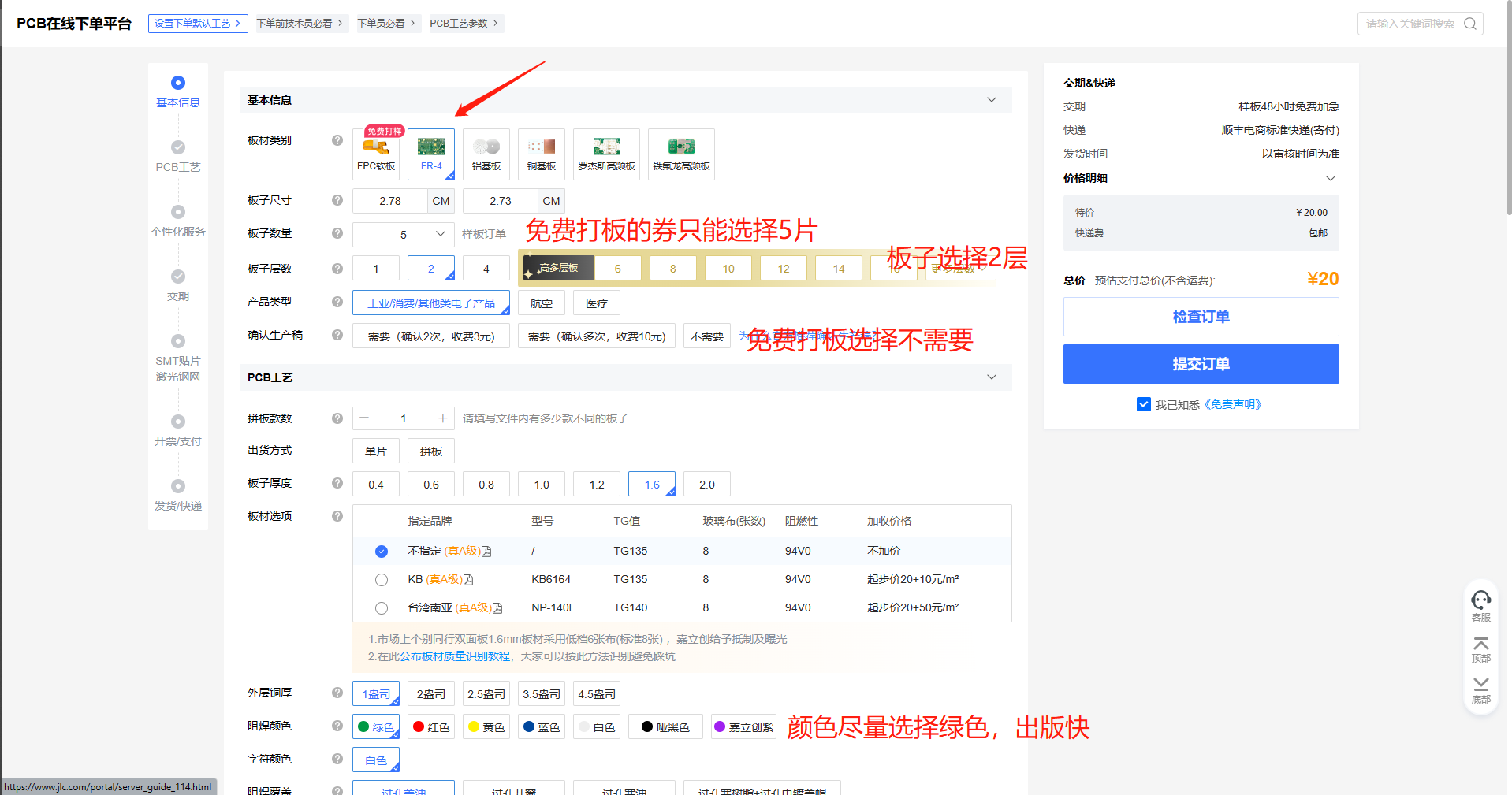
Task: Click the search magnifier icon
Action: click(1470, 24)
